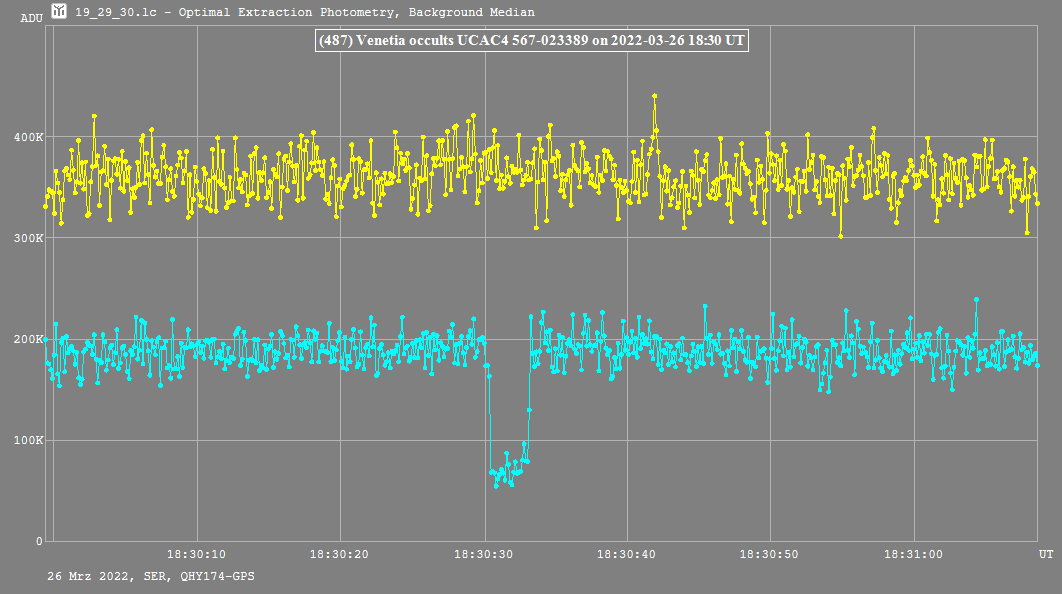The width and height of the screenshot is (1062, 594).
Task: Select the 19_29_30.lc window title text
Action: (x=304, y=13)
